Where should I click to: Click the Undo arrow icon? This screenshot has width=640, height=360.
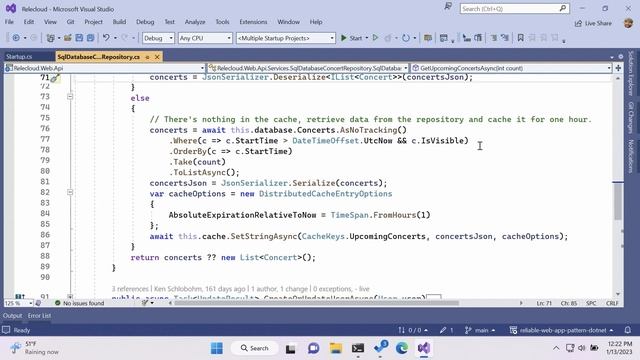coord(106,38)
